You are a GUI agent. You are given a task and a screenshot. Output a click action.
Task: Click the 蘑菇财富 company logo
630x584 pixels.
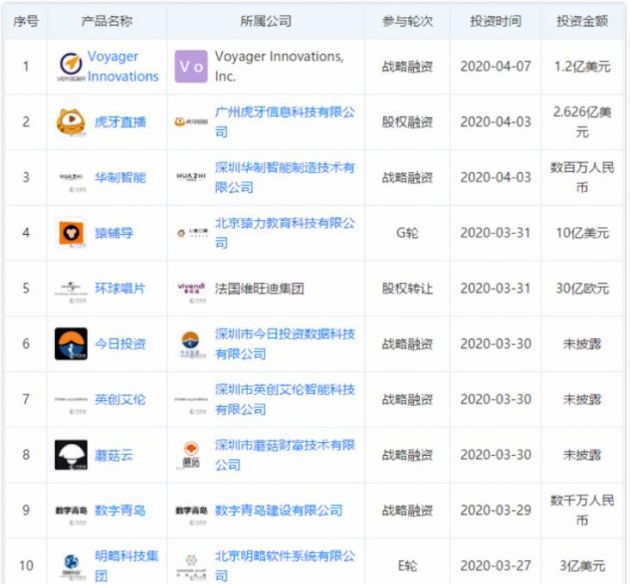click(x=191, y=455)
